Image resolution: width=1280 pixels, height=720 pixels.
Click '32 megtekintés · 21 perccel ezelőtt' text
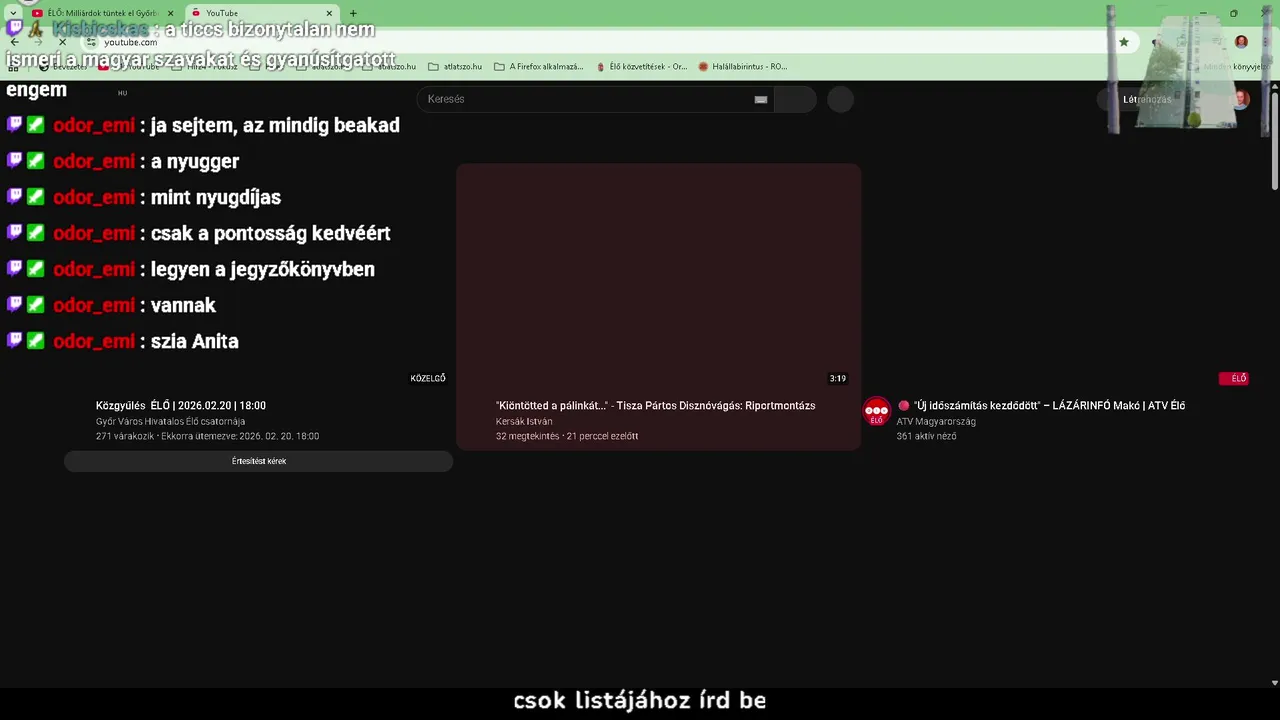click(x=567, y=436)
